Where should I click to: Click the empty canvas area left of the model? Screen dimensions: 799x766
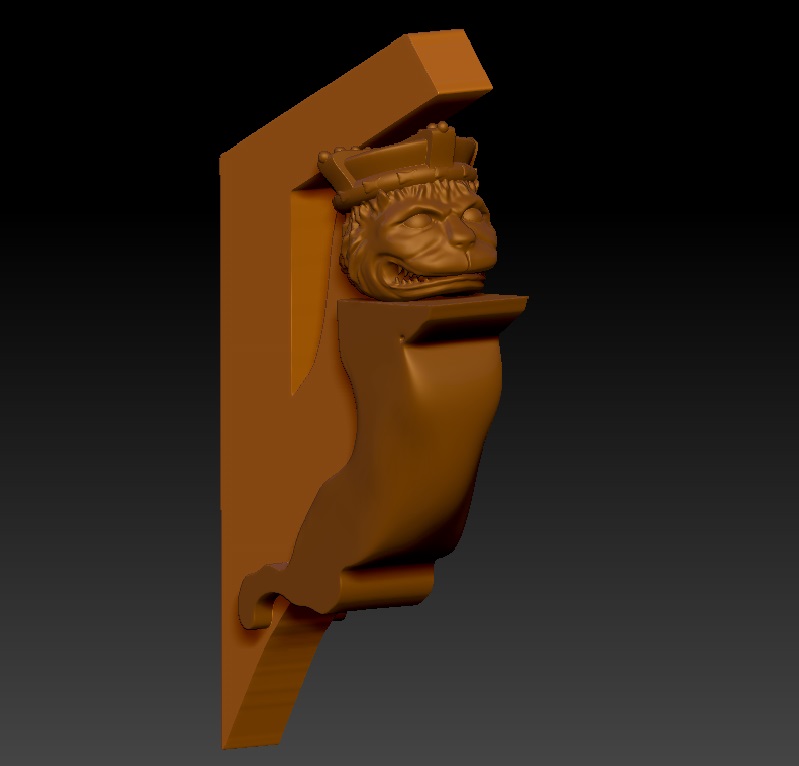coord(100,400)
